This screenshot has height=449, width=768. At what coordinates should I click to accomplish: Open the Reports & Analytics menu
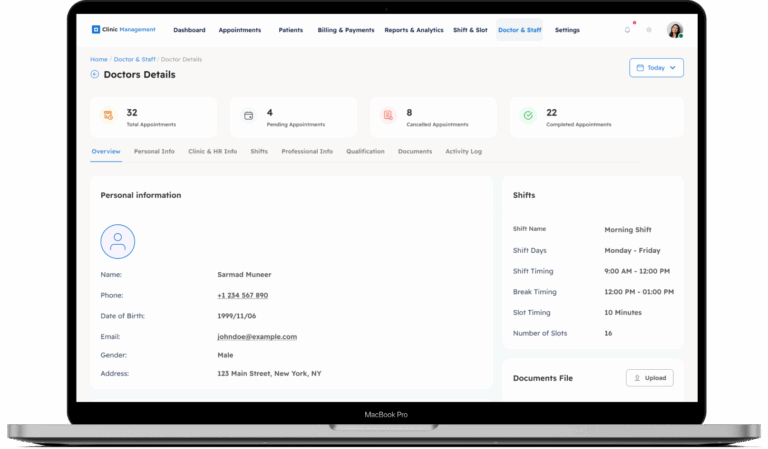click(414, 30)
